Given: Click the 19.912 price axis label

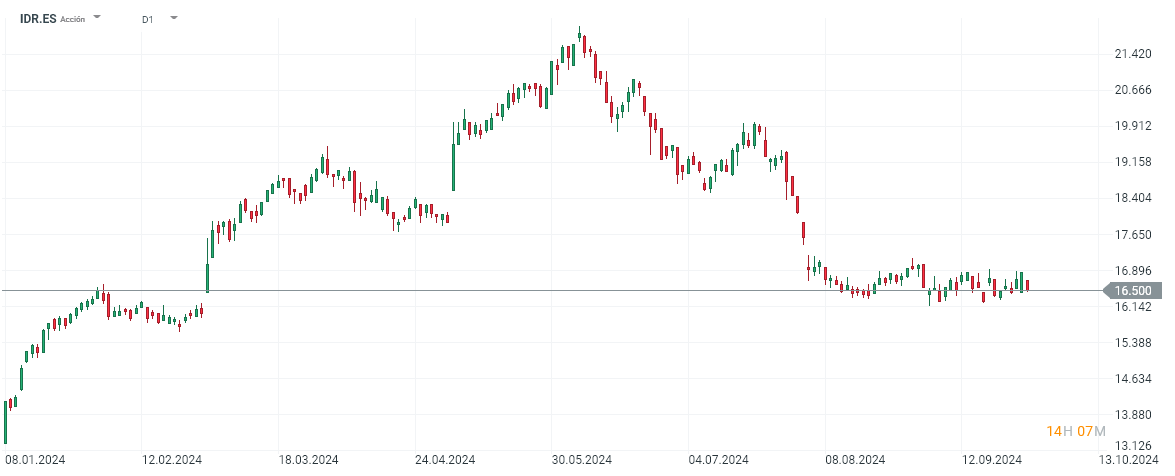Looking at the screenshot, I should point(1133,126).
